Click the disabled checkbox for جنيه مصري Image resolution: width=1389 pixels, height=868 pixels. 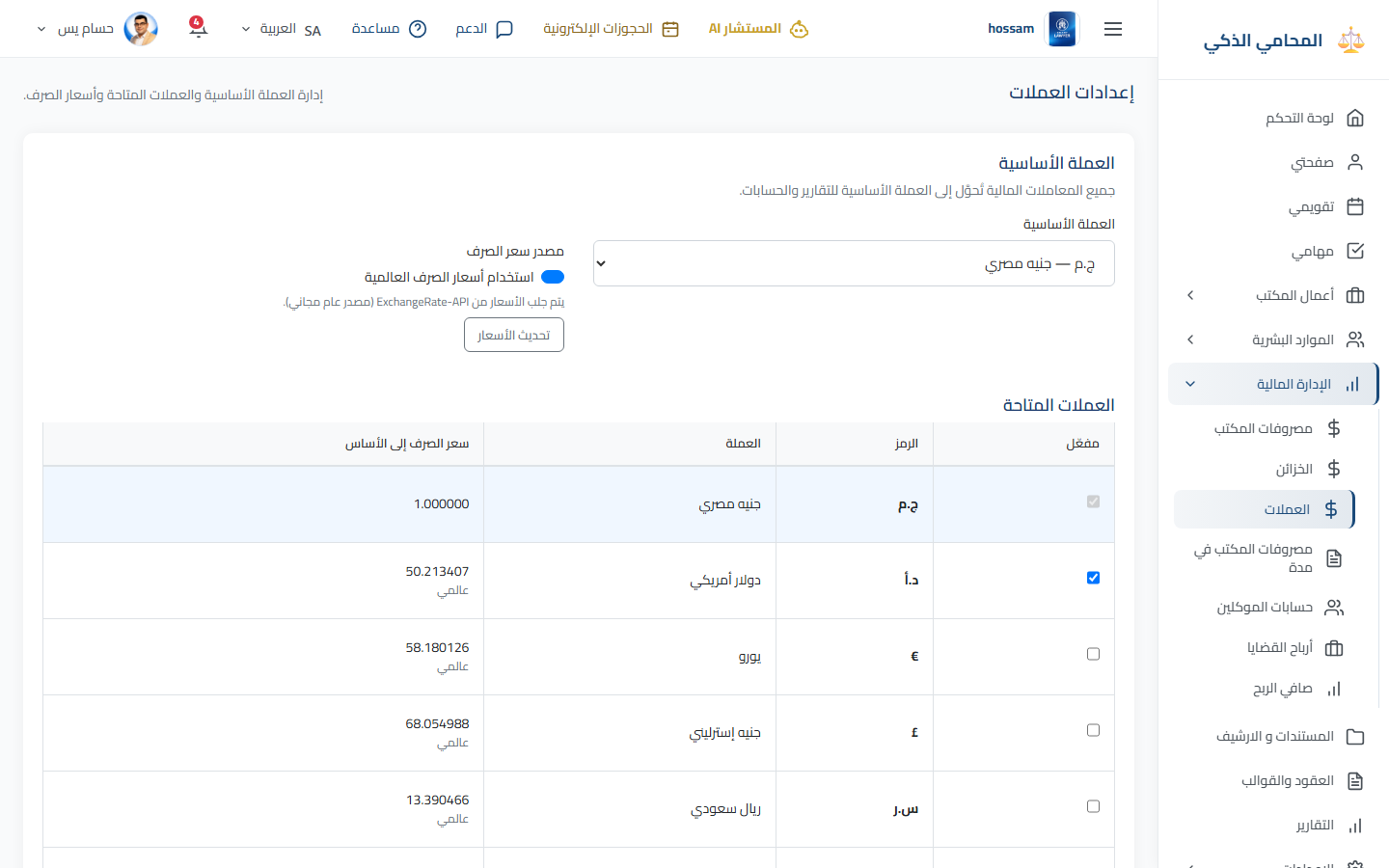coord(1093,502)
